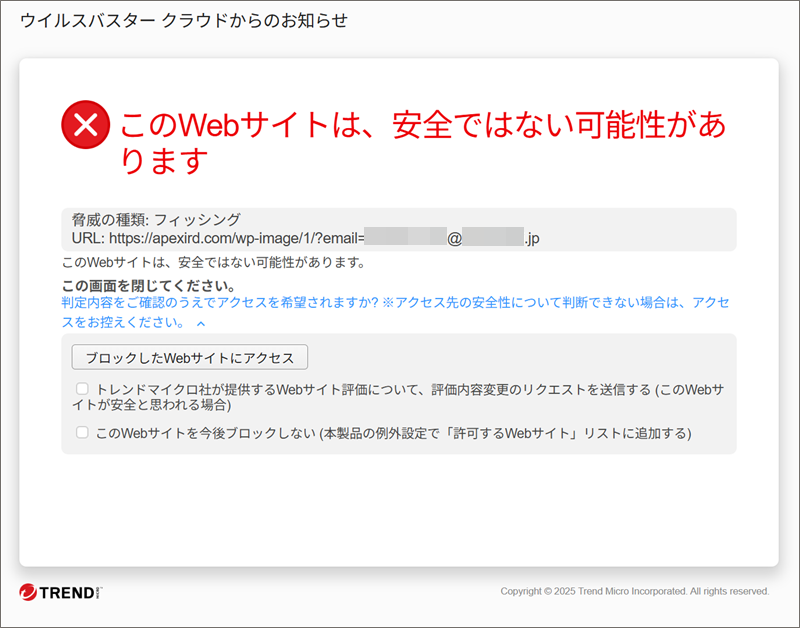This screenshot has width=800, height=628.
Task: Click the '脅威の種類: フィッシング' text
Action: coord(156,219)
